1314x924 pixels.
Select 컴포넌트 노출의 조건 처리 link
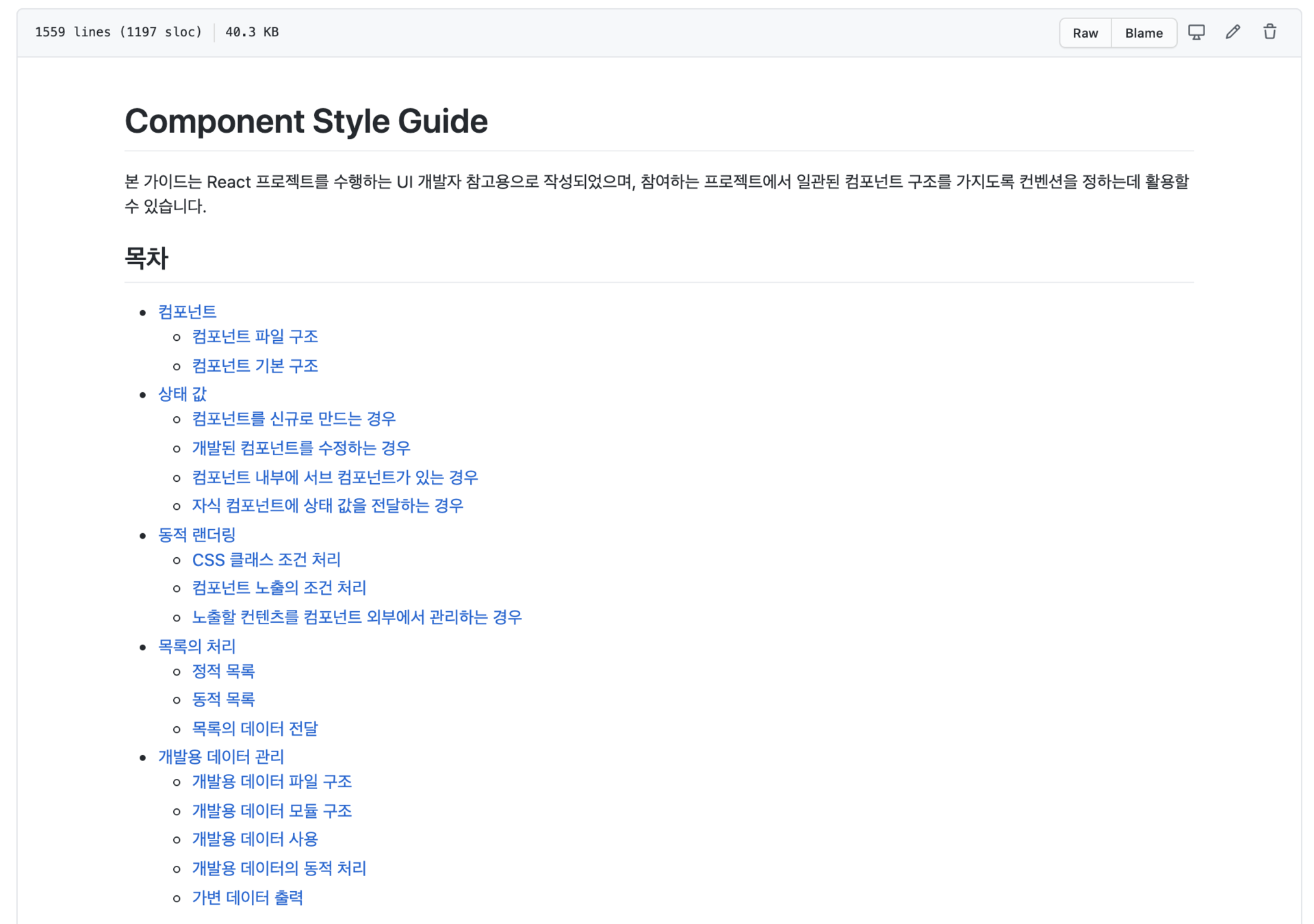tap(279, 588)
